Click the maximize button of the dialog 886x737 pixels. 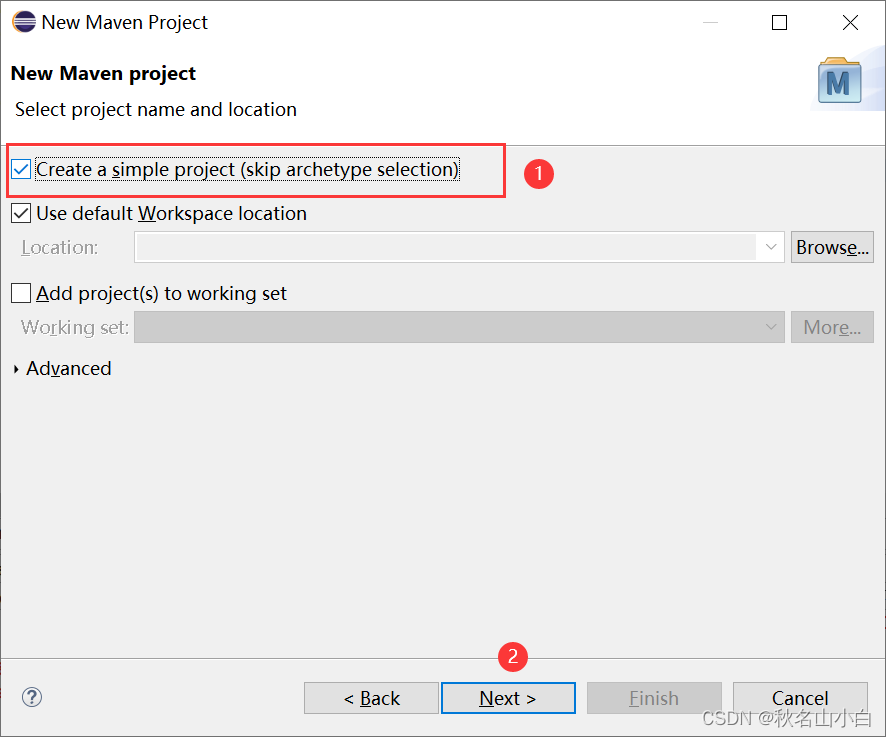[779, 22]
